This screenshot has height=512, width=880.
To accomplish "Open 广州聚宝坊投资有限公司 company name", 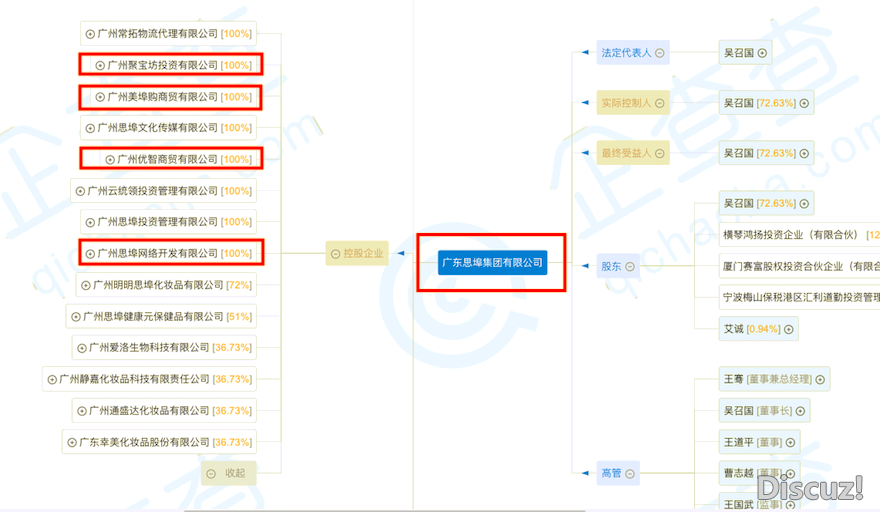I will click(163, 65).
